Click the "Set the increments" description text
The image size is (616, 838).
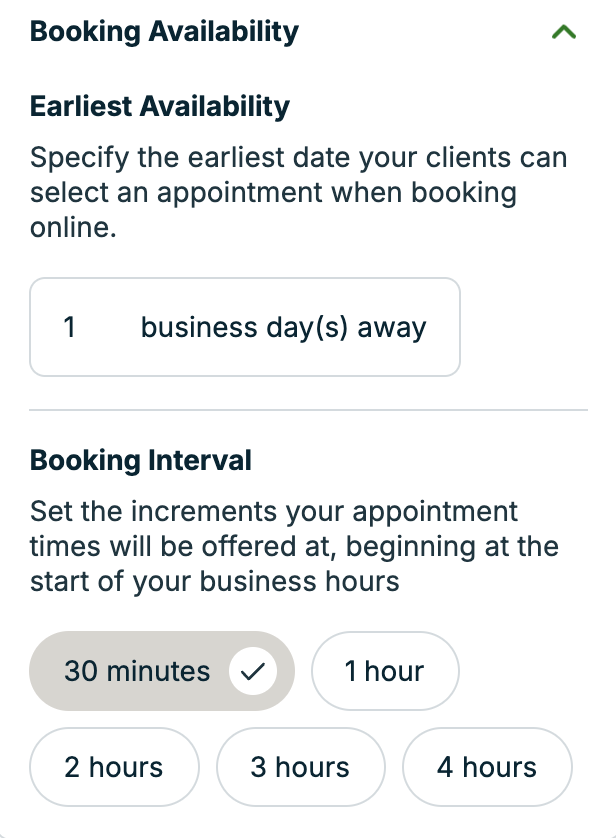[274, 513]
